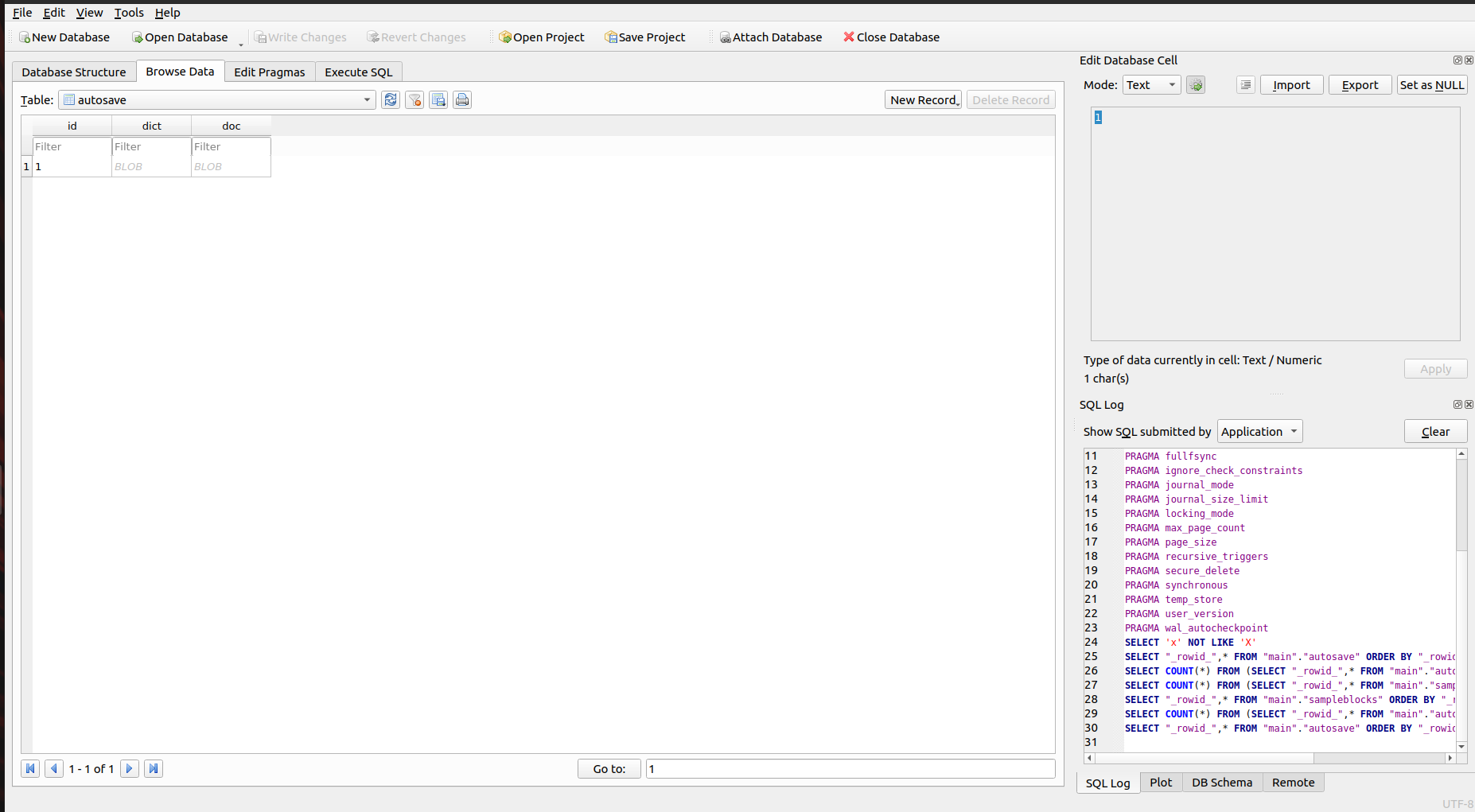Float the SQL Log panel

[x=1457, y=404]
